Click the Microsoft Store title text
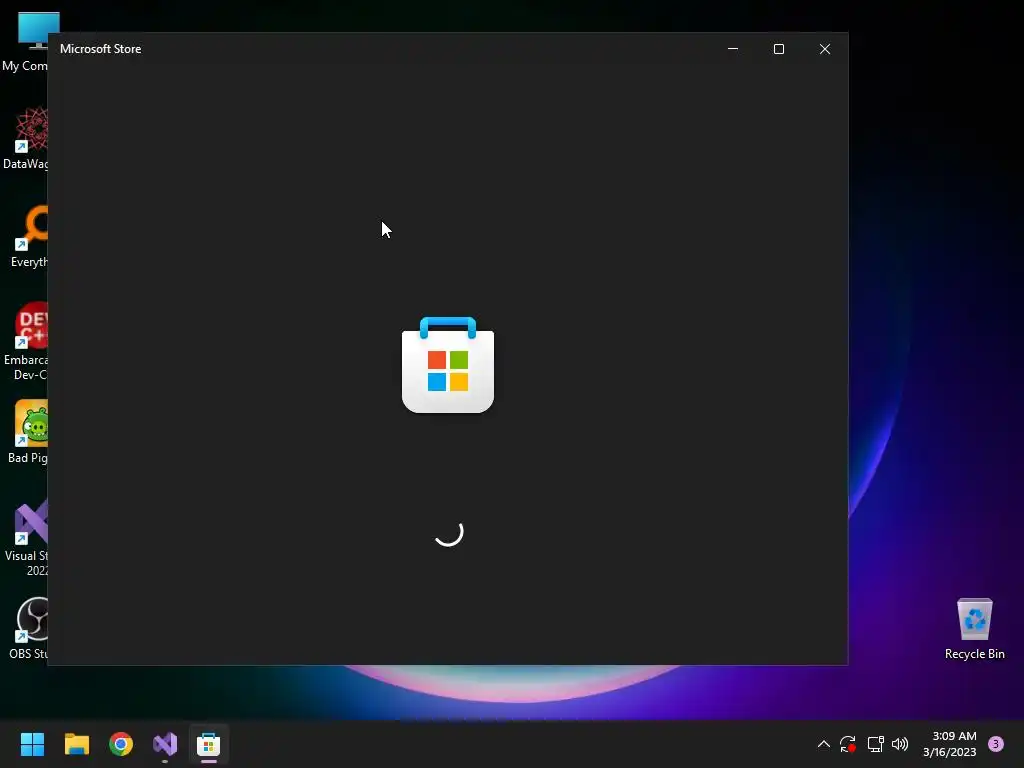Image resolution: width=1024 pixels, height=768 pixels. [x=101, y=49]
